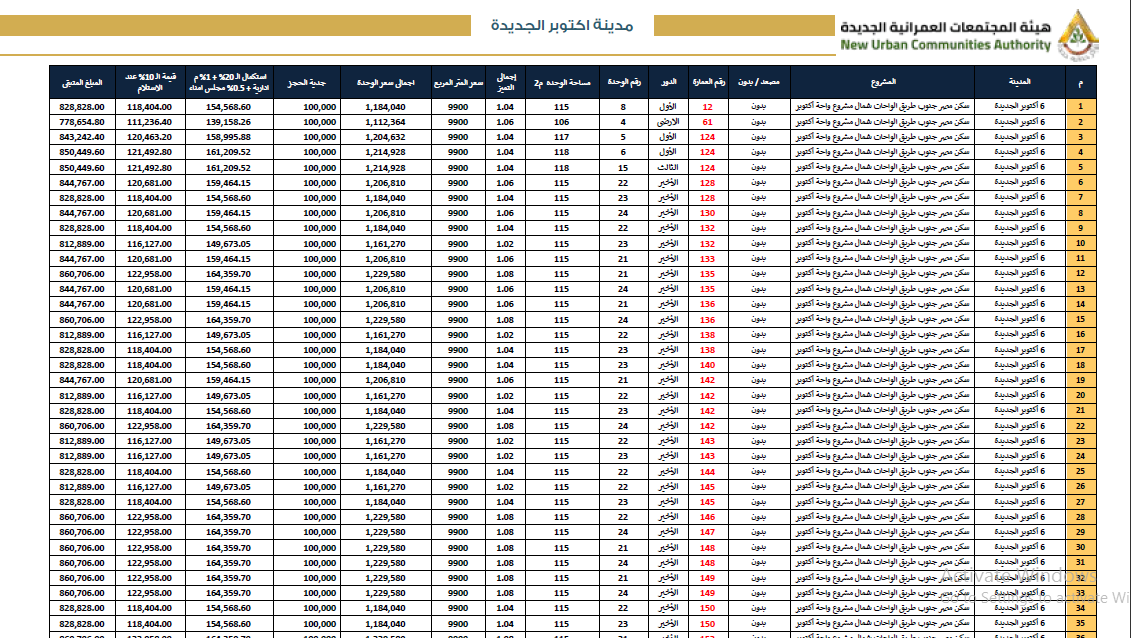Click the city cell in row 20

point(1019,395)
